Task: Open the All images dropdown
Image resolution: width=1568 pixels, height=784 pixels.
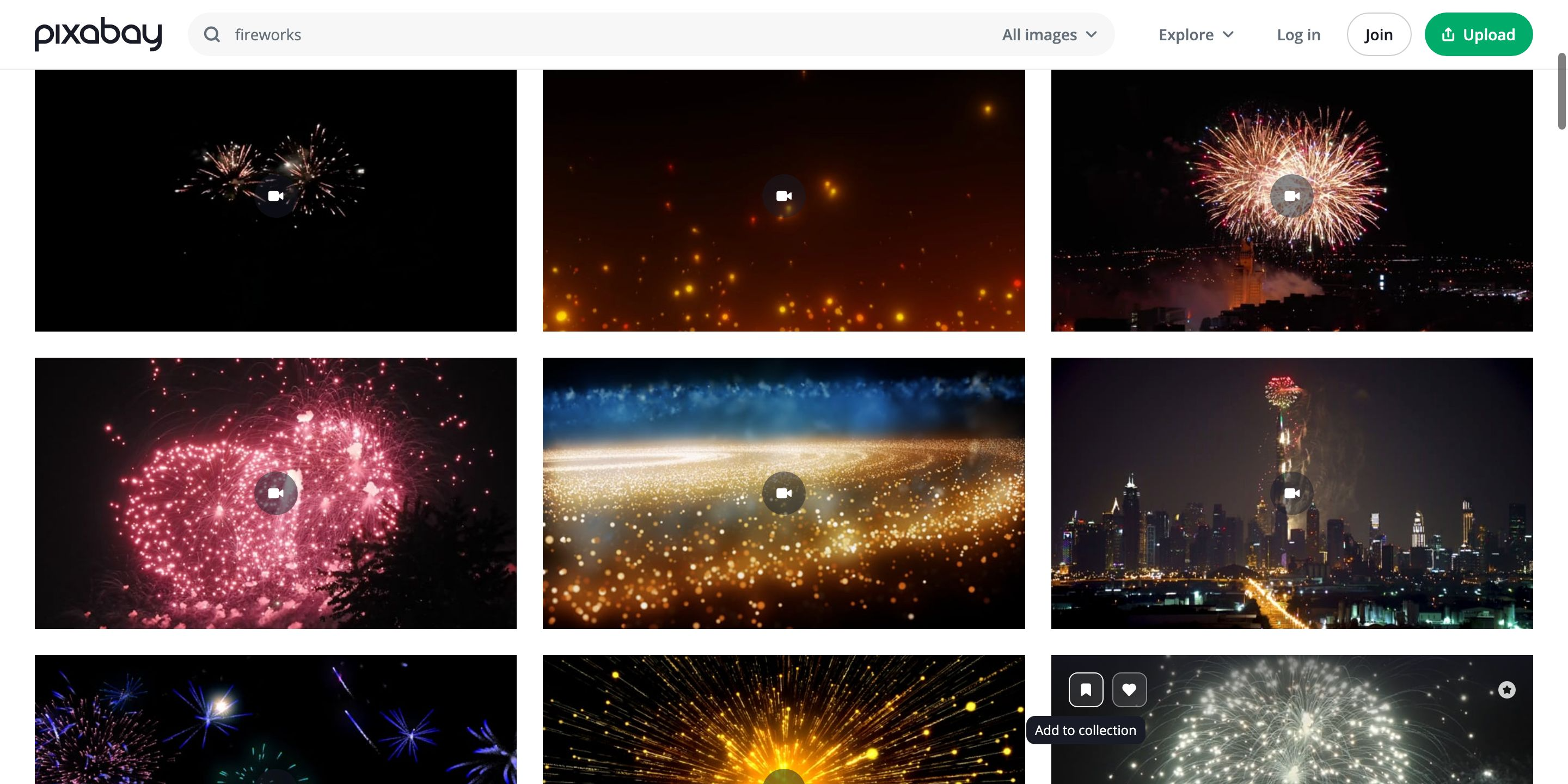Action: click(1049, 35)
